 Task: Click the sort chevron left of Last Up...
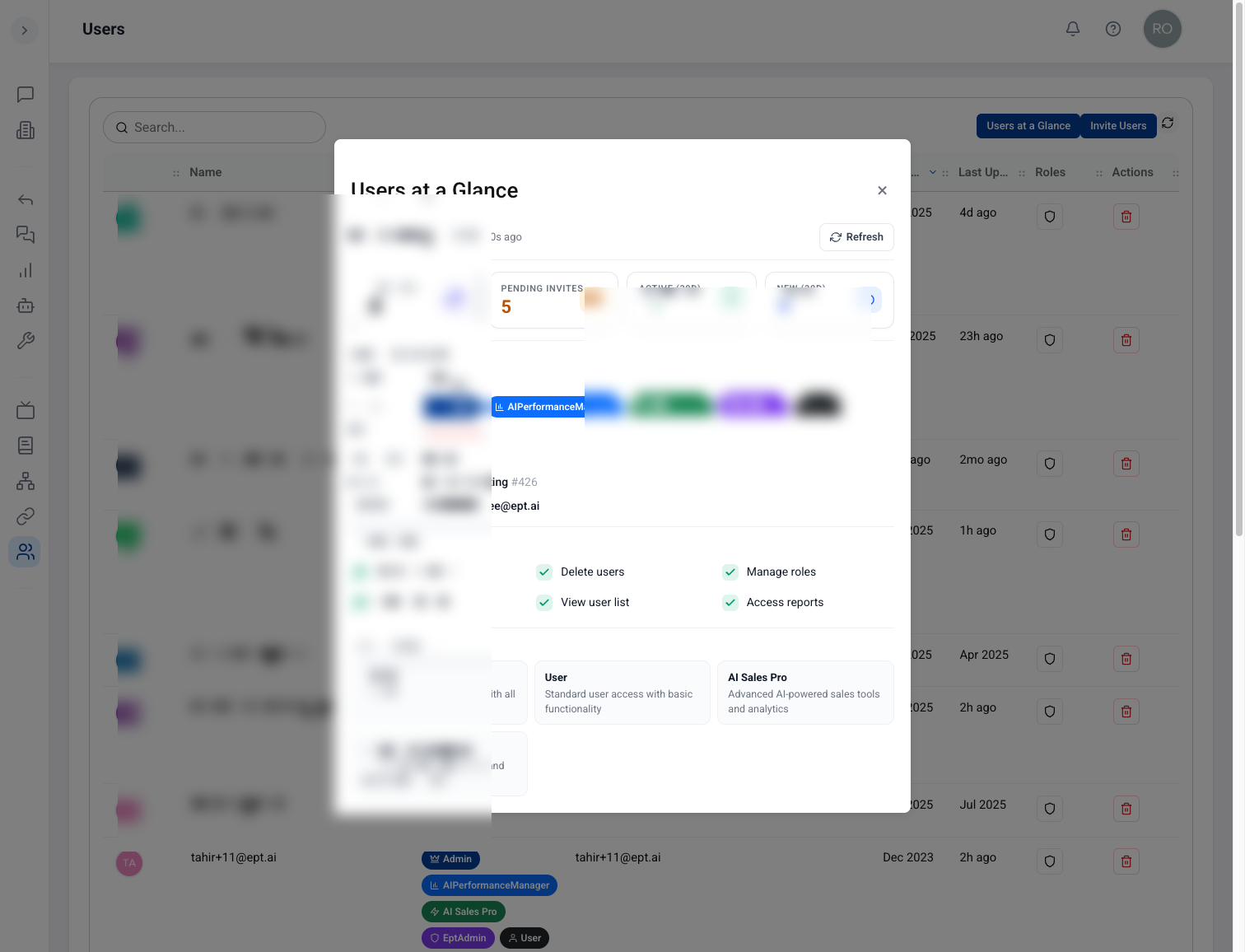[x=933, y=172]
